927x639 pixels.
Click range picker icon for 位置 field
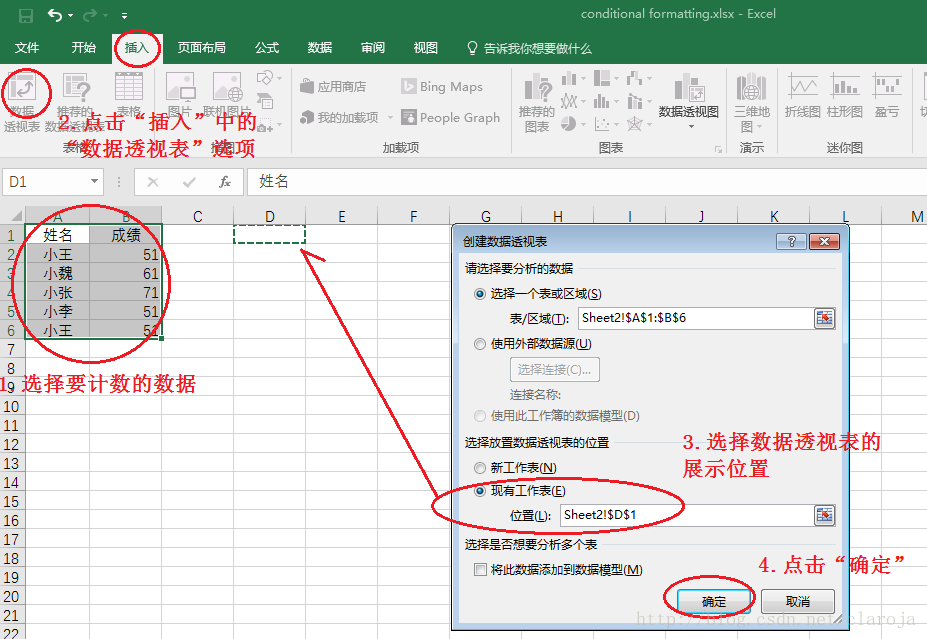(x=824, y=515)
